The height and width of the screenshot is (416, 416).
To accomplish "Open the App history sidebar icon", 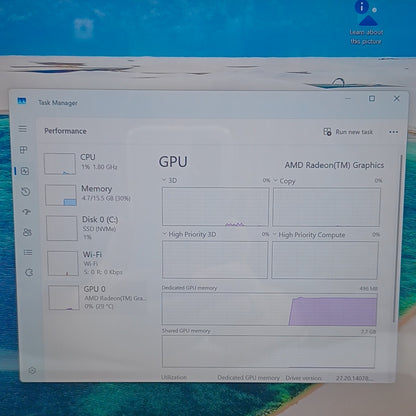I will (x=26, y=192).
